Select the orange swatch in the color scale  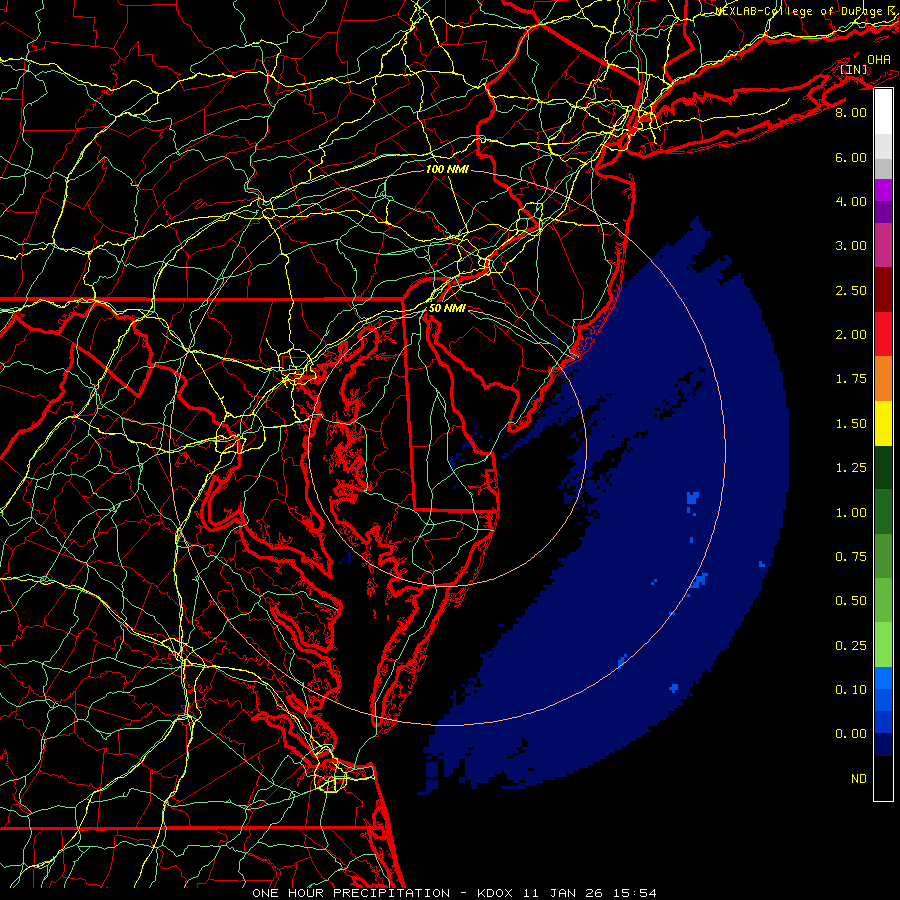click(x=883, y=379)
